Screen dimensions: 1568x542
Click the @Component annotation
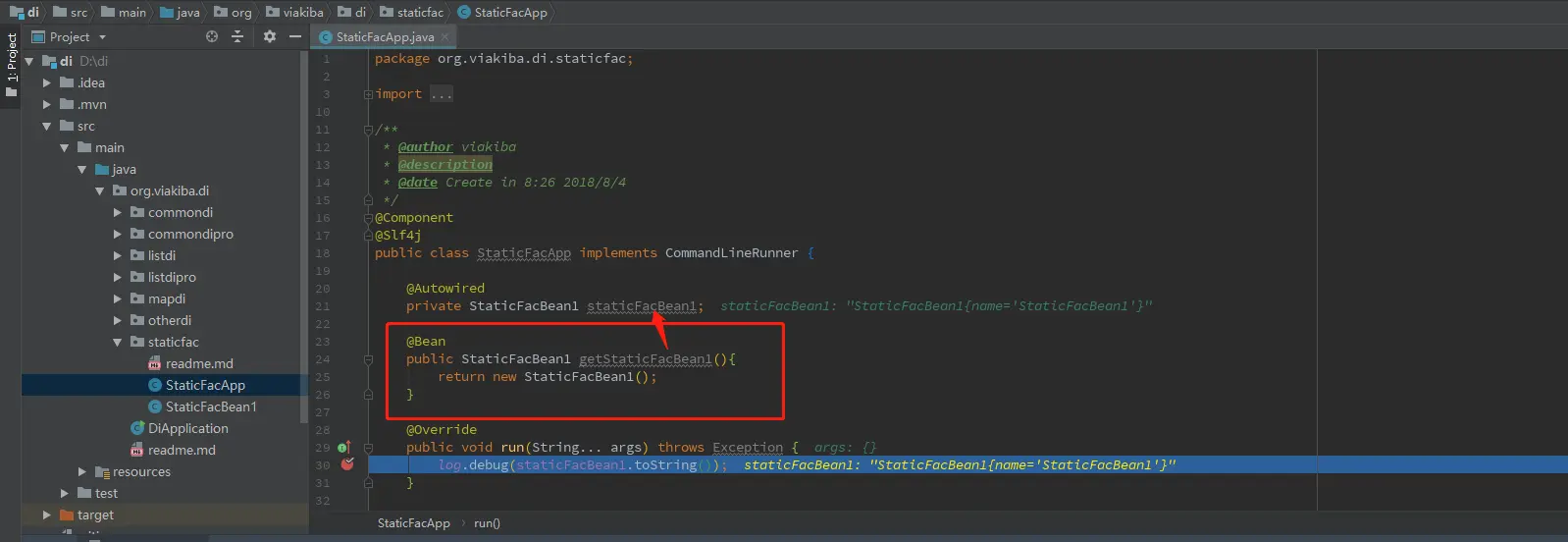click(x=414, y=218)
